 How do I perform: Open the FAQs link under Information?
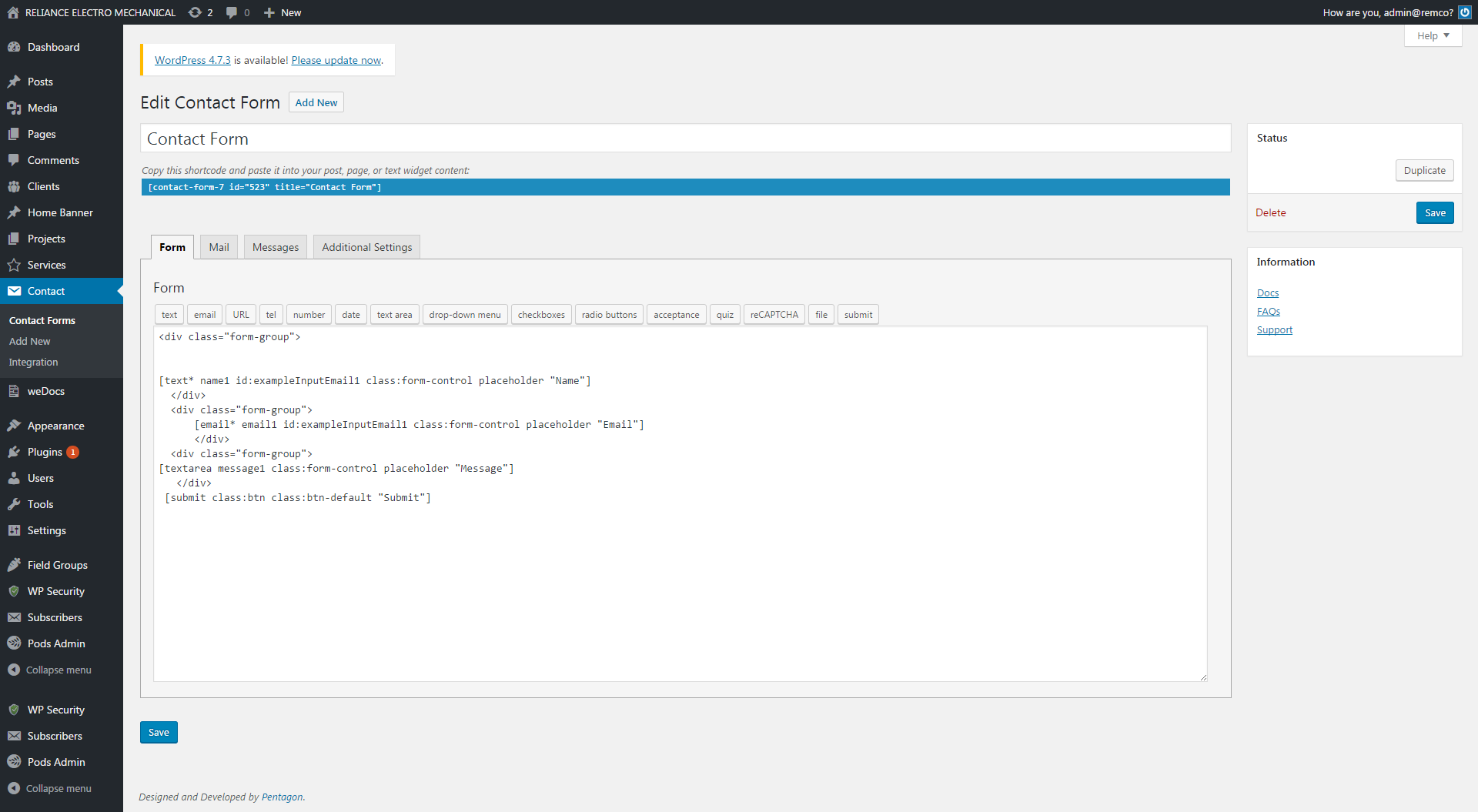coord(1269,311)
